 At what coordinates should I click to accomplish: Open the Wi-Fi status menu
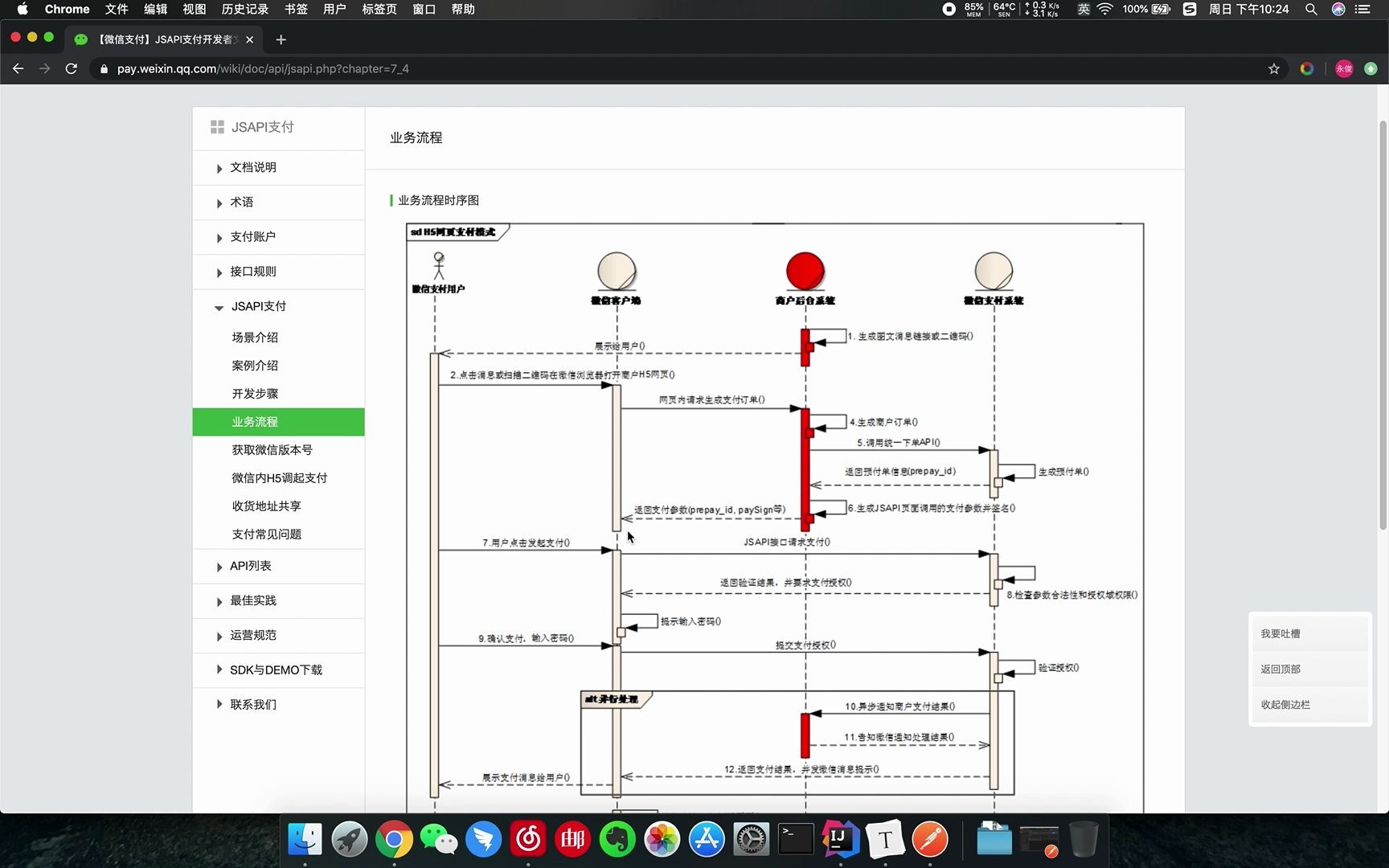pos(1105,10)
